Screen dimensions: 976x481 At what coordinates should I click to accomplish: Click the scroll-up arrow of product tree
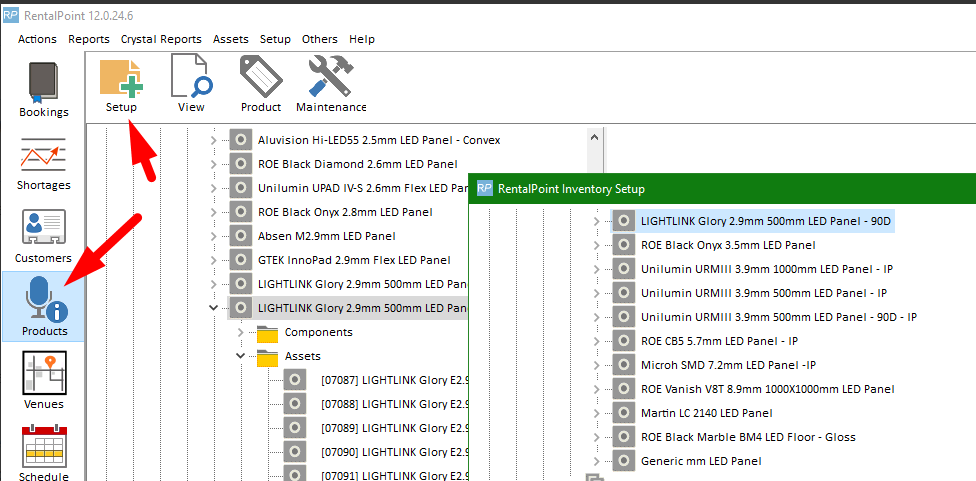pos(594,136)
